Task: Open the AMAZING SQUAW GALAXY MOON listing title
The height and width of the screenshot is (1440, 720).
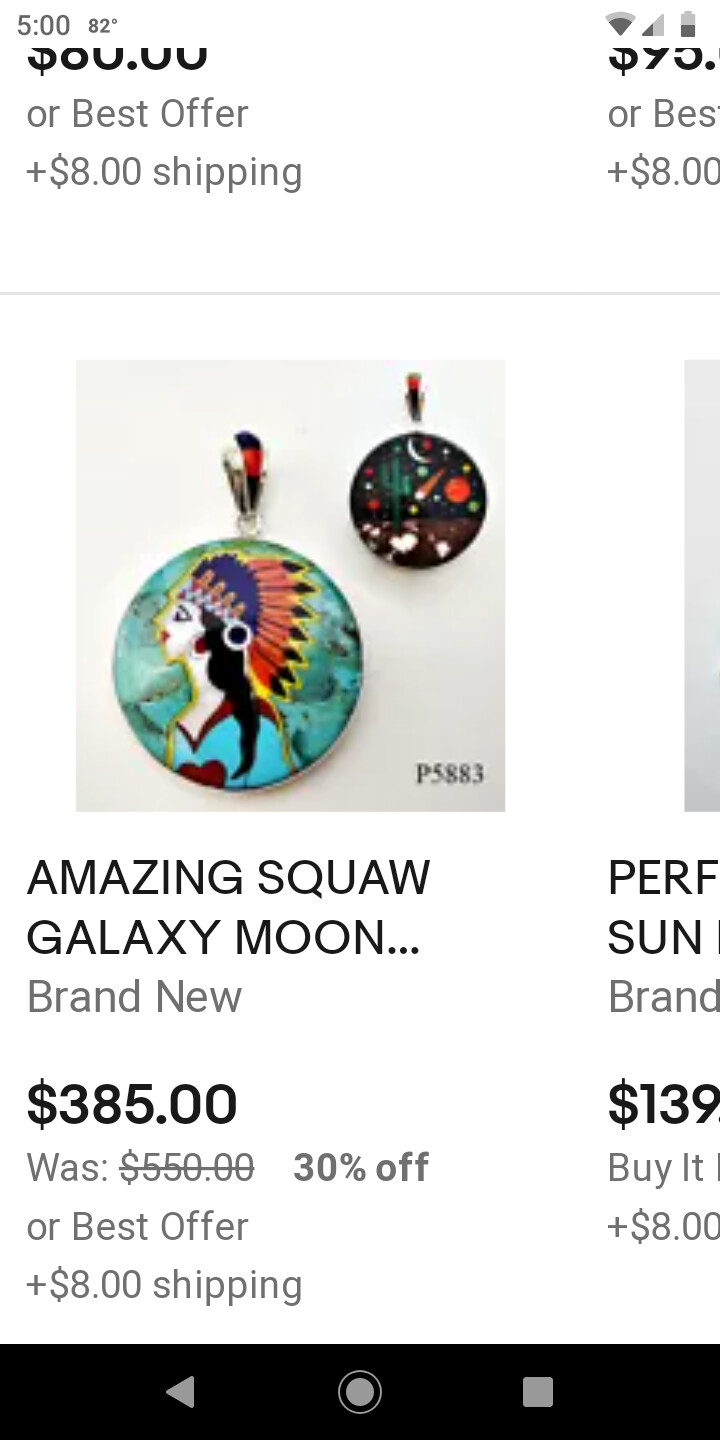Action: (x=228, y=907)
